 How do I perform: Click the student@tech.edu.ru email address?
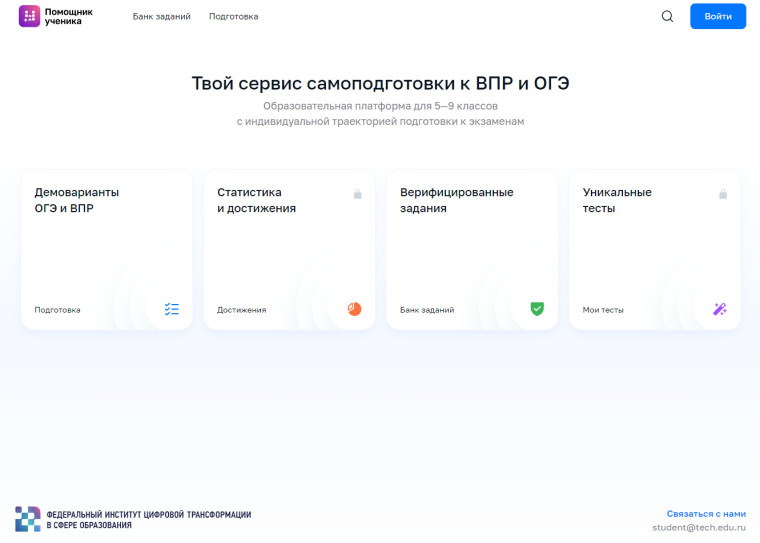[x=699, y=527]
